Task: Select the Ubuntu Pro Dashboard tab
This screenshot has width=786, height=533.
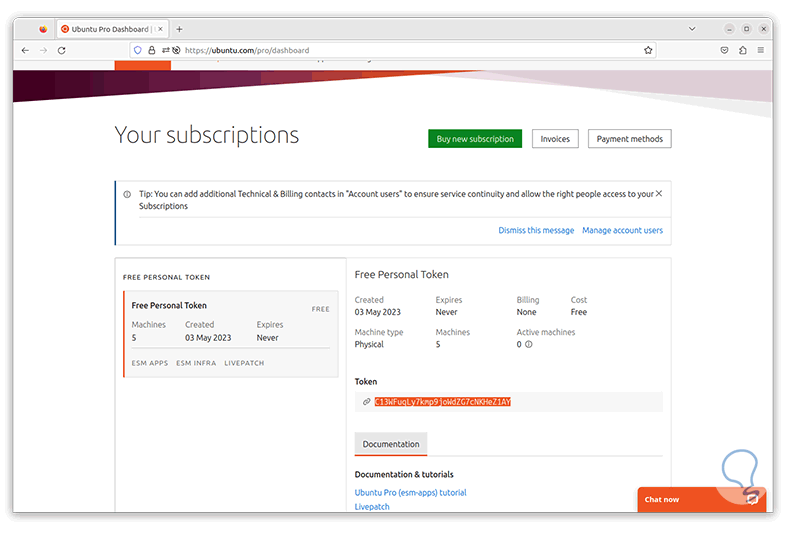Action: [x=113, y=29]
